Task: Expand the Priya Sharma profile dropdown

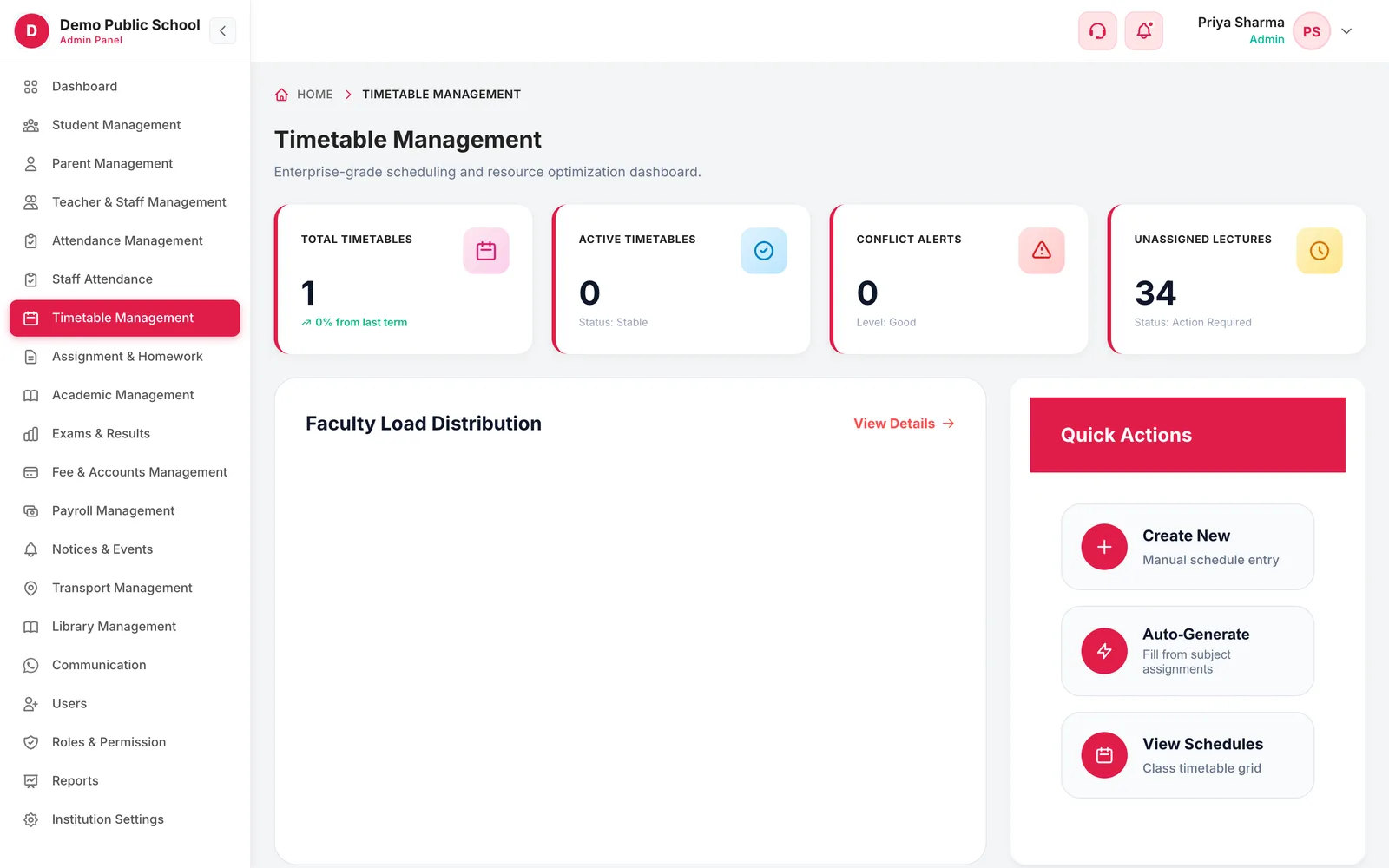Action: pos(1346,31)
